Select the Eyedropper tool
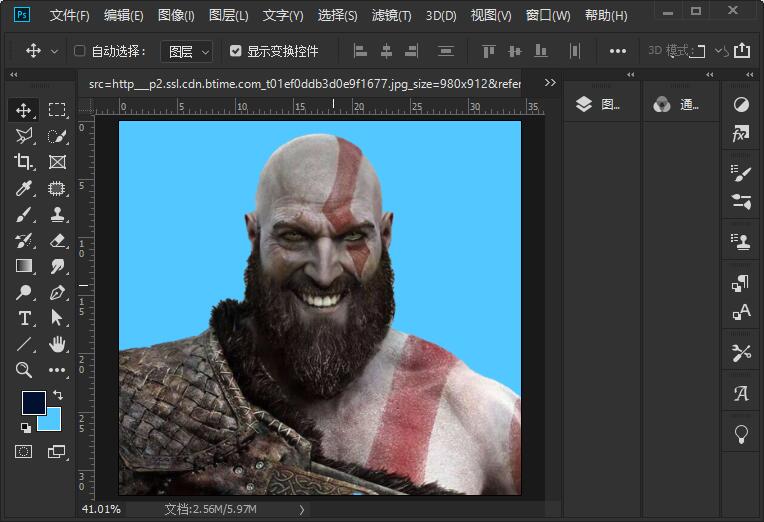The image size is (764, 522). tap(23, 188)
